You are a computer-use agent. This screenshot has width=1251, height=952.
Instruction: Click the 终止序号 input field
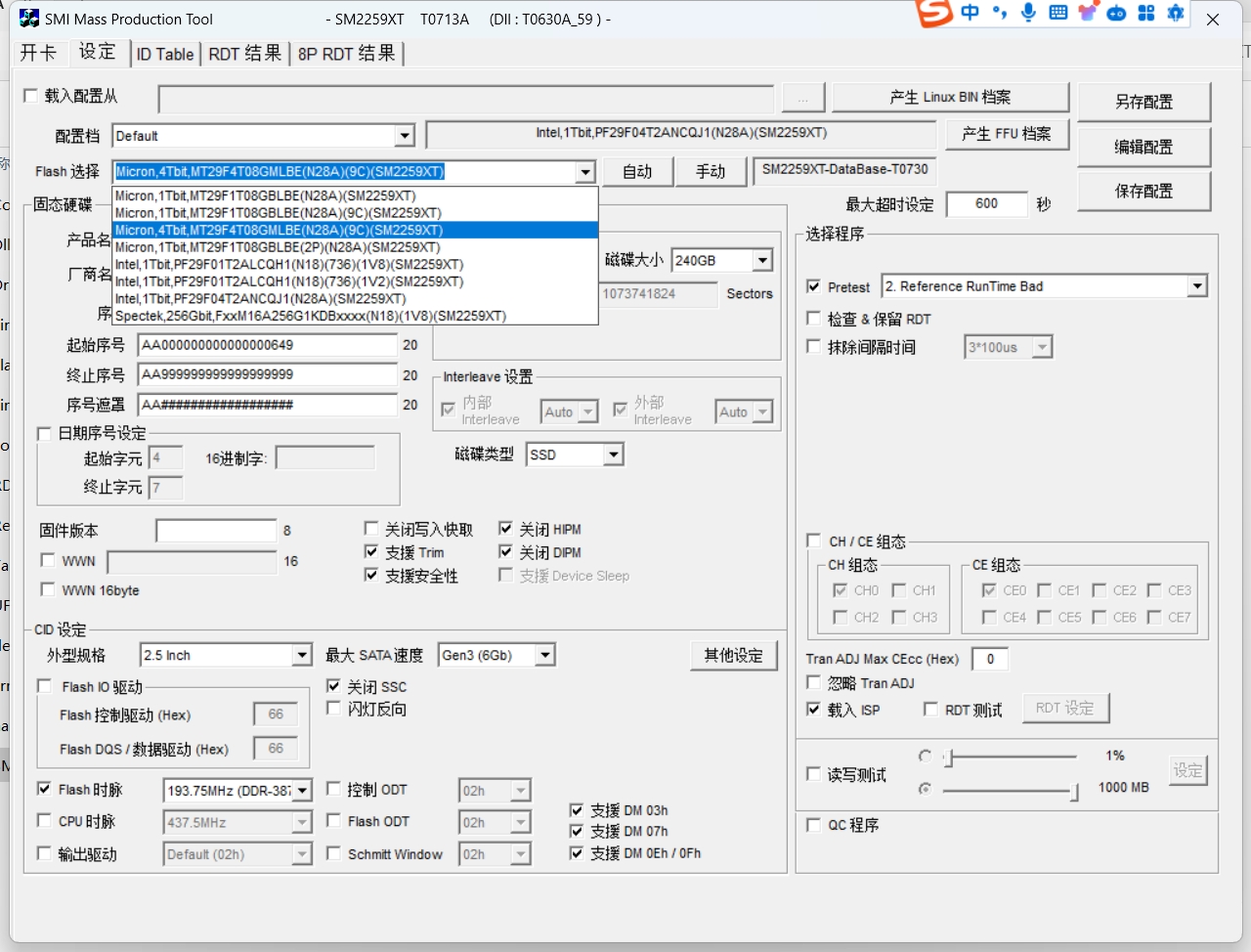click(x=268, y=374)
